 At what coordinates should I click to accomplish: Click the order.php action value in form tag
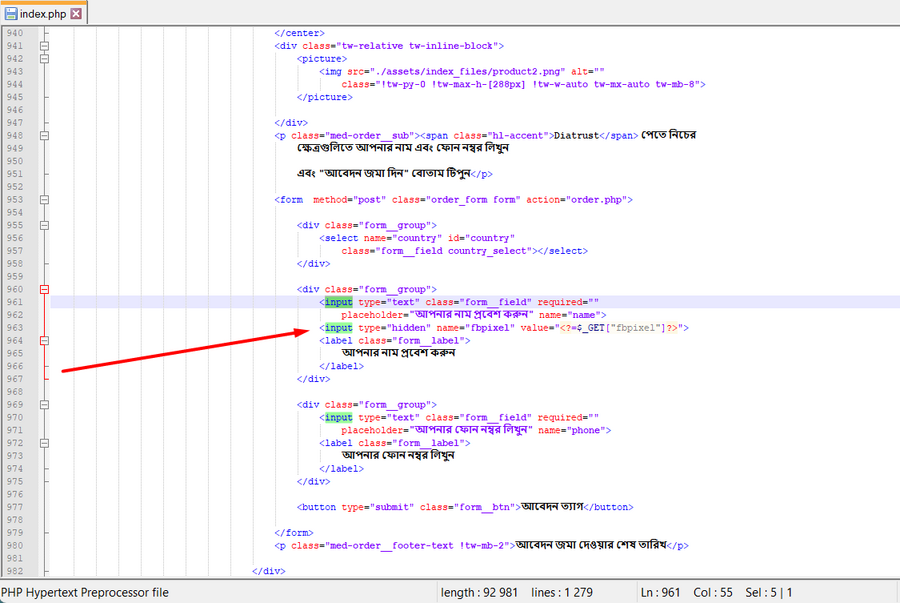tap(595, 199)
